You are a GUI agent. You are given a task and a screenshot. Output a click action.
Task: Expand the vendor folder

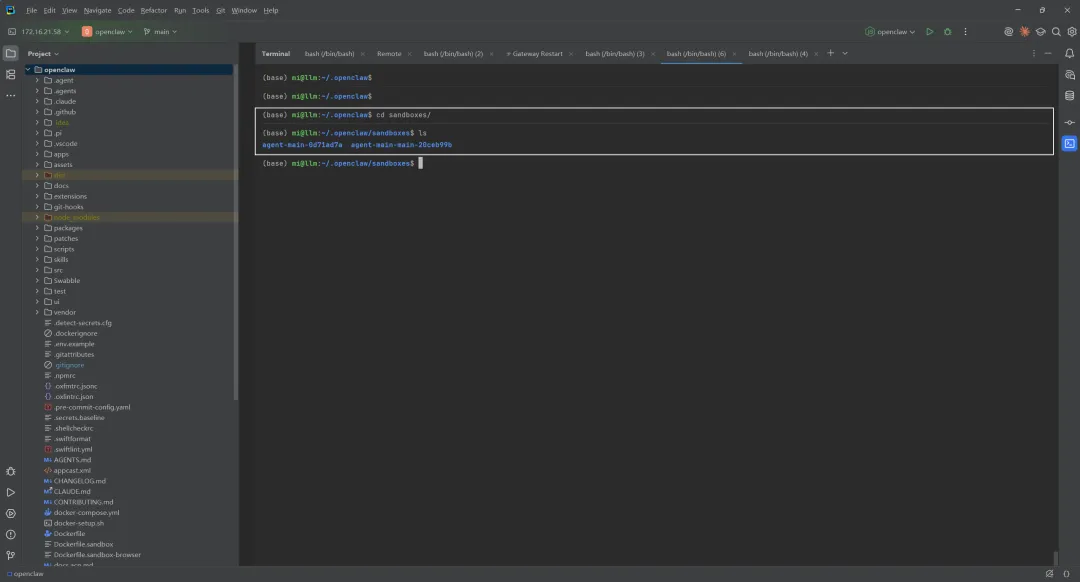[x=37, y=312]
